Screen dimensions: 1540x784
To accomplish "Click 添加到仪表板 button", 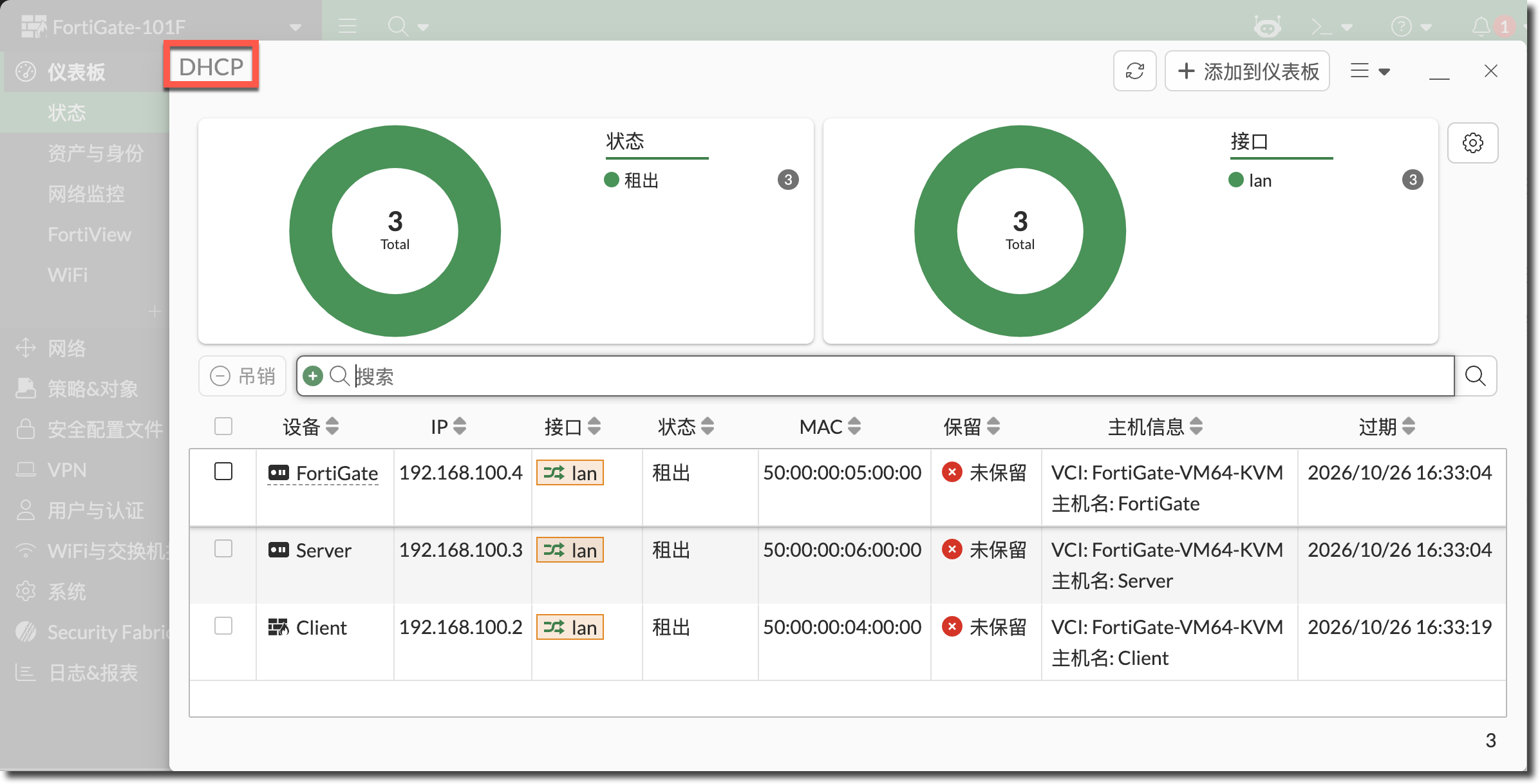I will coord(1247,71).
